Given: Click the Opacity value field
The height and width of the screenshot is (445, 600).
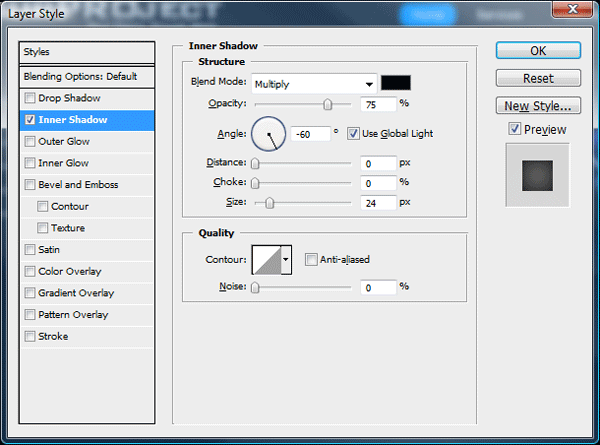Looking at the screenshot, I should click(378, 104).
